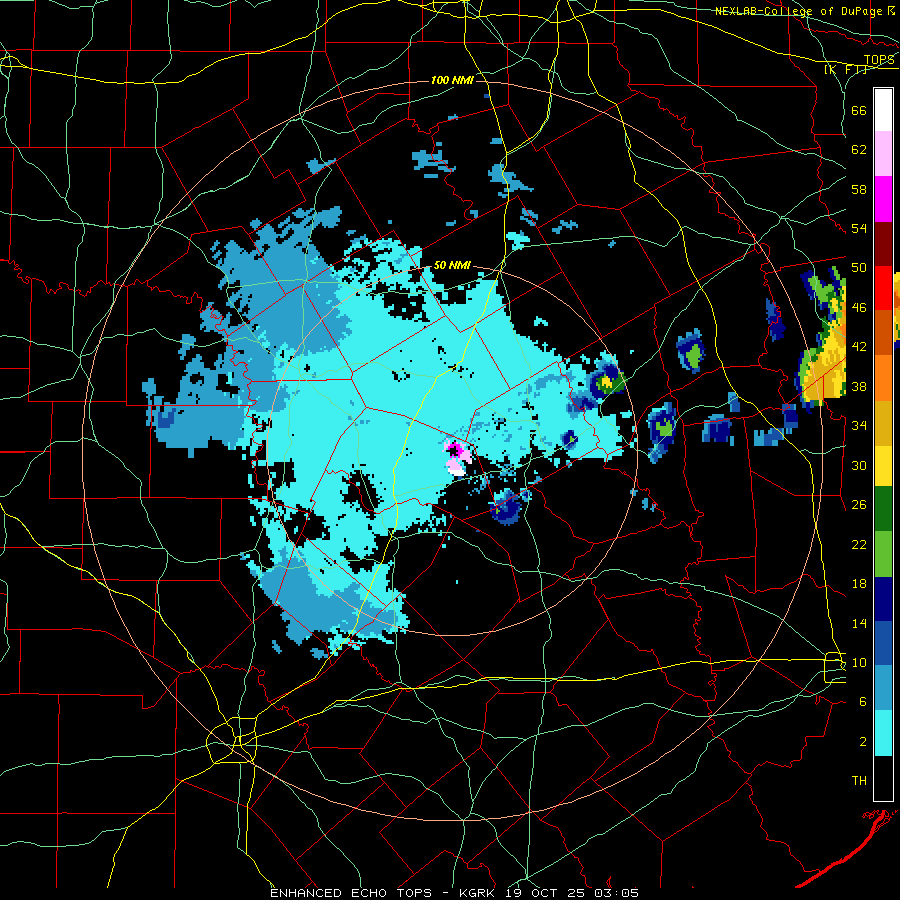This screenshot has height=900, width=900.
Task: Click legend value 34
Action: [859, 426]
